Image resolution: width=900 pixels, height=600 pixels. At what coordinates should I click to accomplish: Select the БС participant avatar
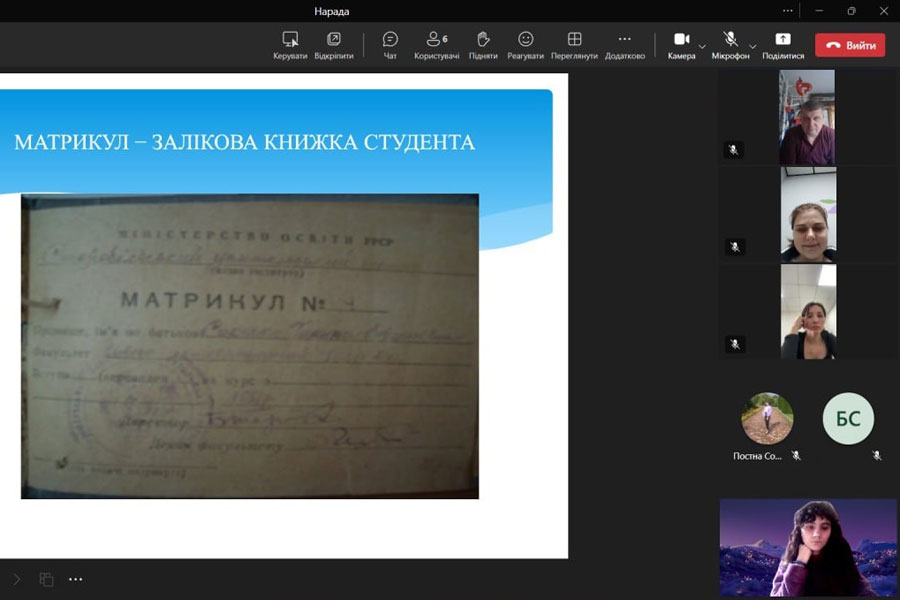tap(848, 418)
